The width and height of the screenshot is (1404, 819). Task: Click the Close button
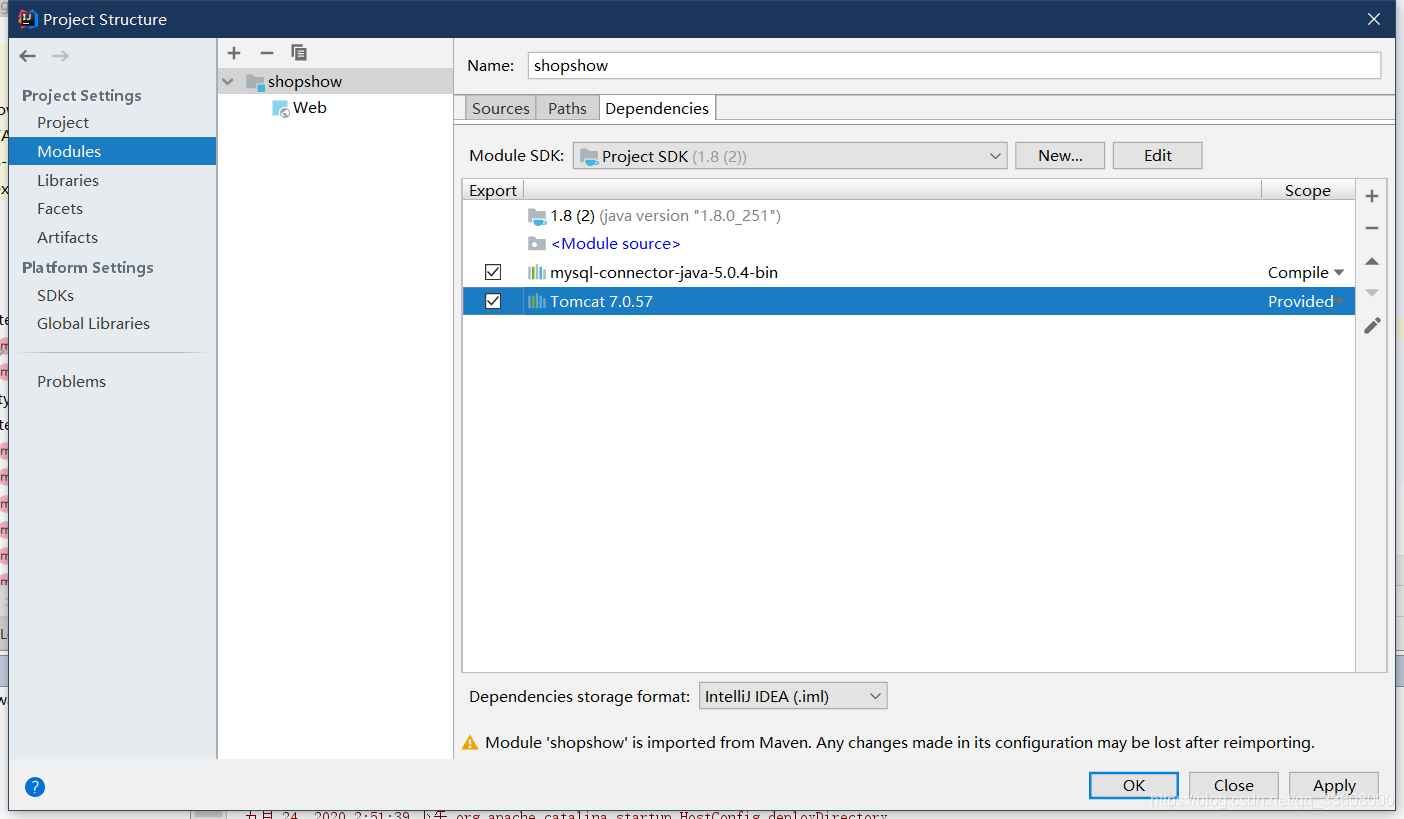(1234, 785)
